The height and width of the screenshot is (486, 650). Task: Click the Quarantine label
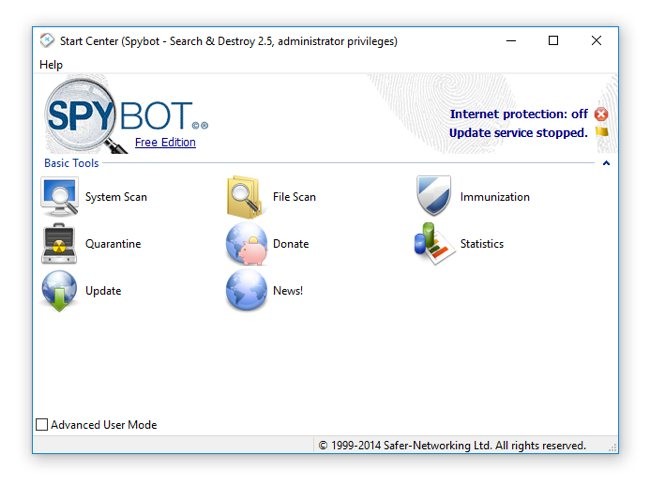pos(113,244)
